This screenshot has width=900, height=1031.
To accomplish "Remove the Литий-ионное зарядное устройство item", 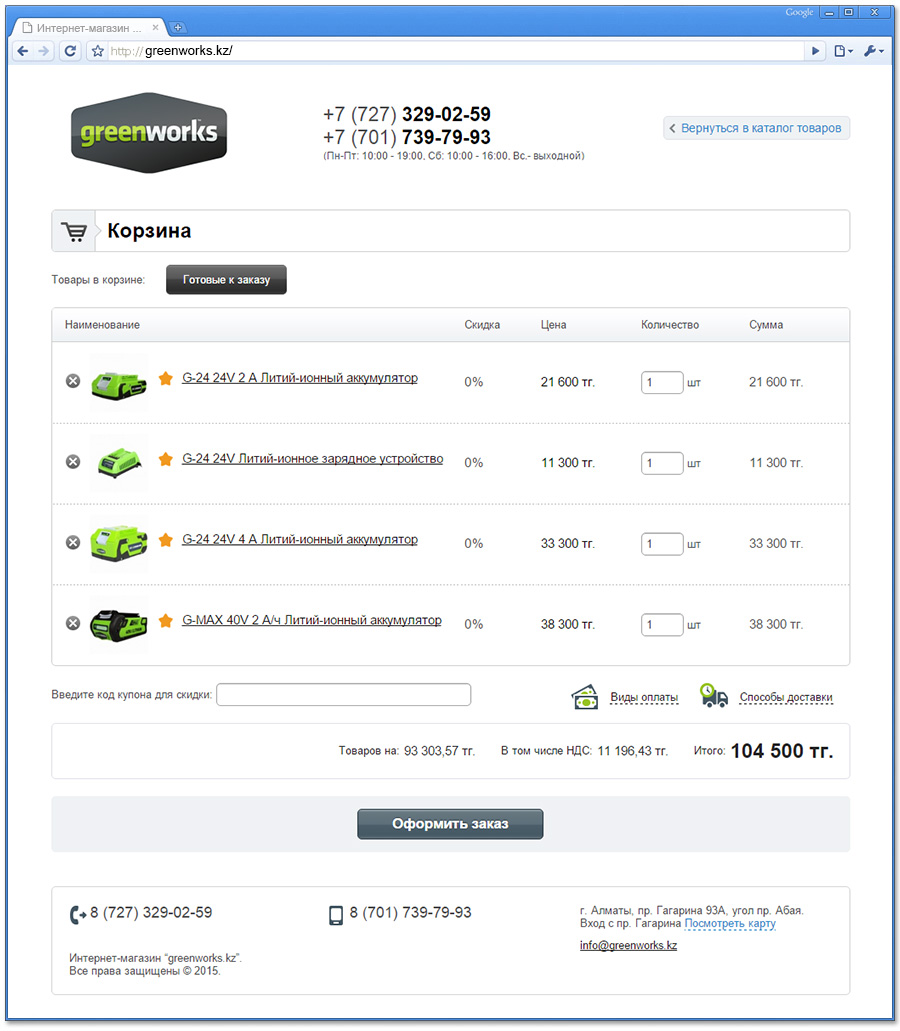I will (73, 462).
